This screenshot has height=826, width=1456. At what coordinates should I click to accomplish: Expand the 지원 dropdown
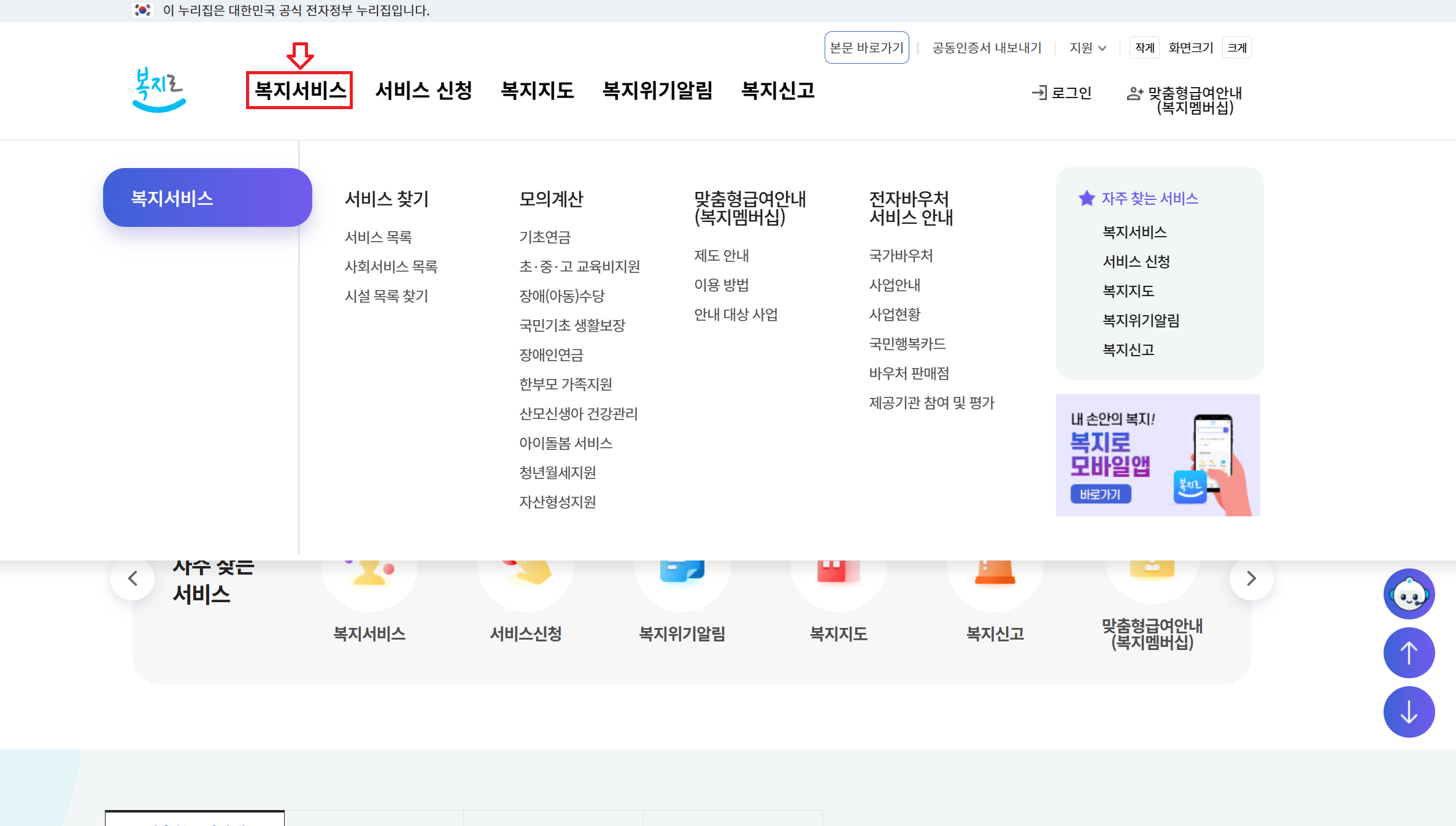[x=1087, y=48]
